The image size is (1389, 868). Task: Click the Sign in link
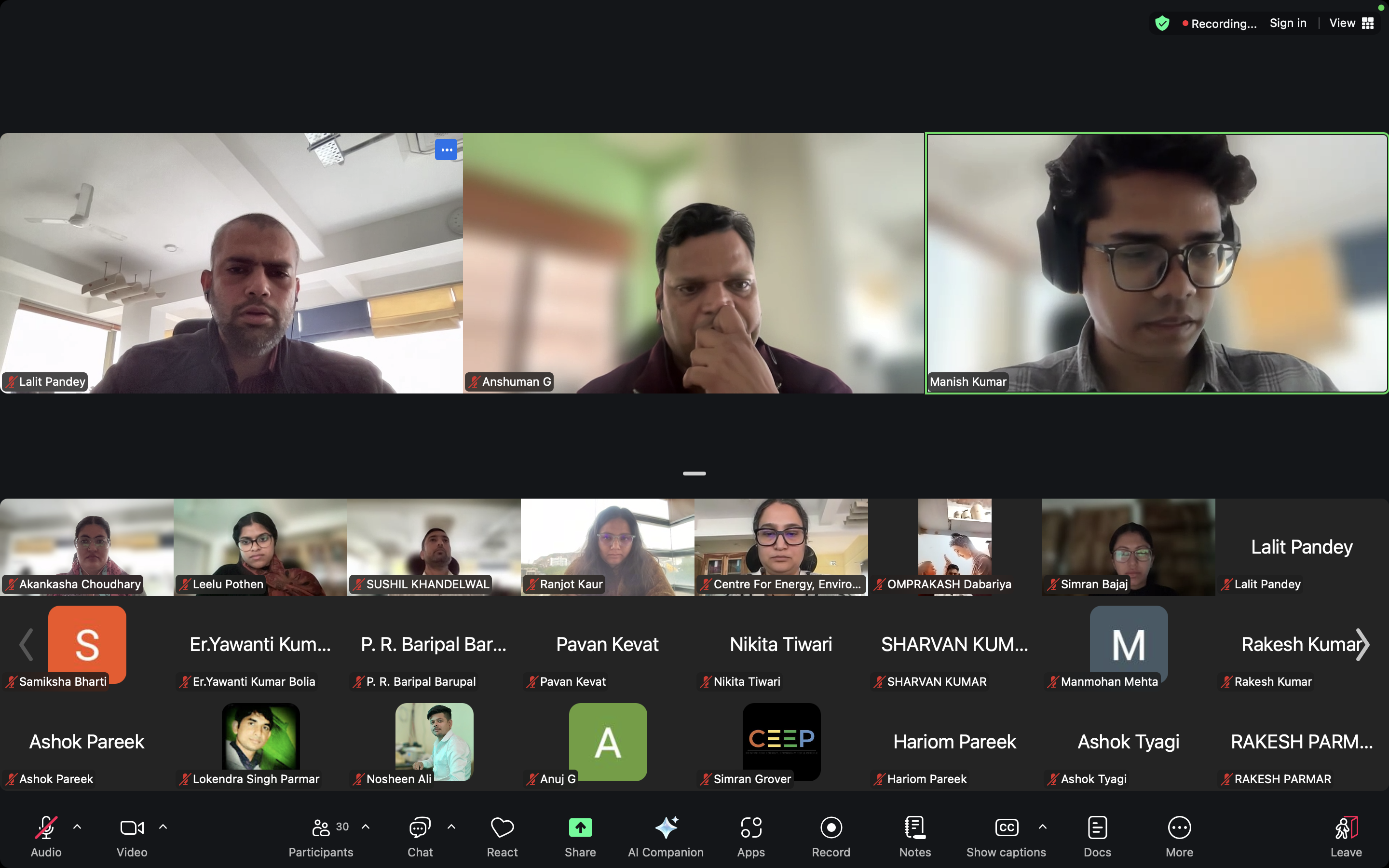(1287, 24)
